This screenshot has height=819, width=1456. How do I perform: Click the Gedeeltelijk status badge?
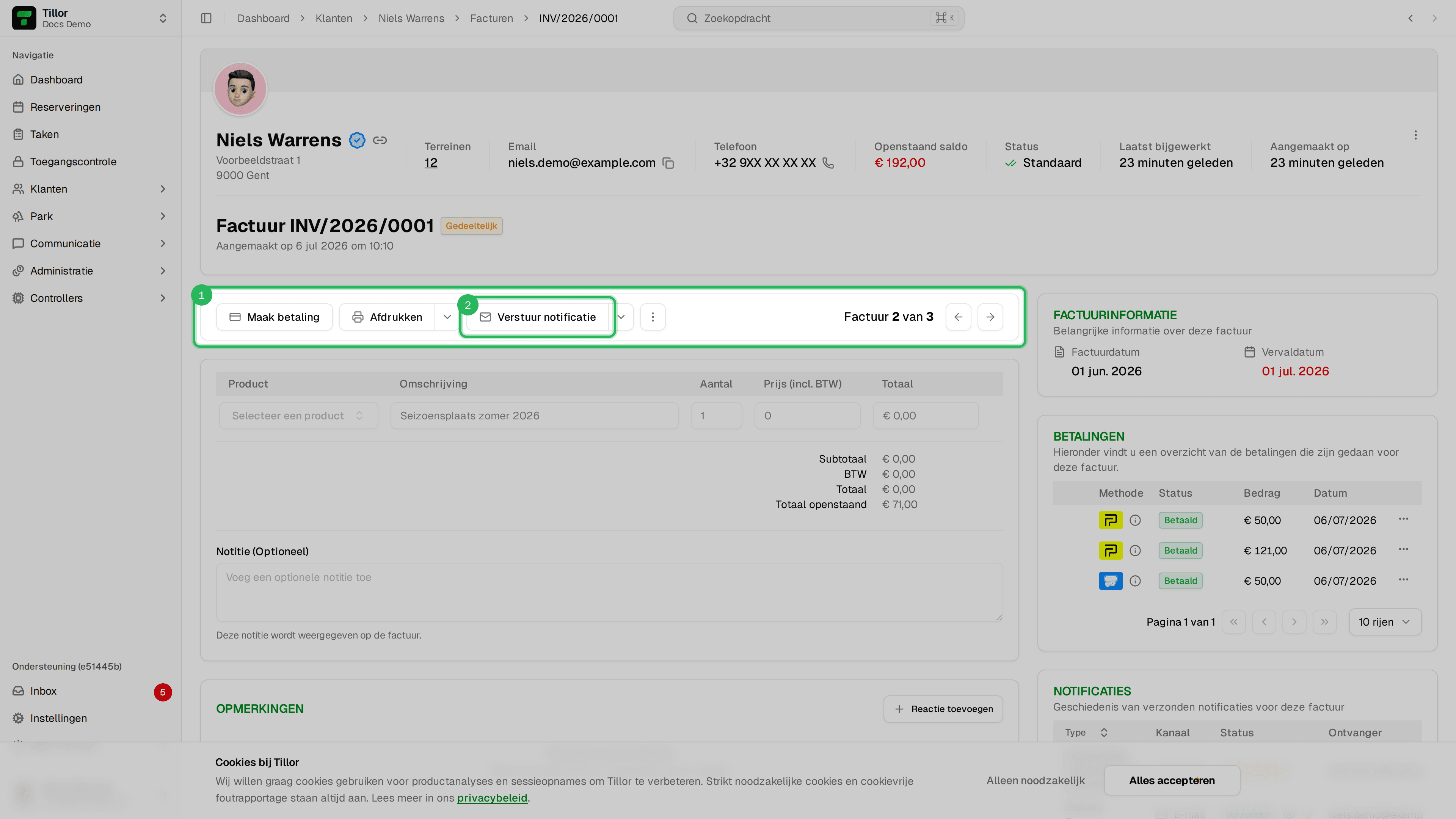click(471, 226)
